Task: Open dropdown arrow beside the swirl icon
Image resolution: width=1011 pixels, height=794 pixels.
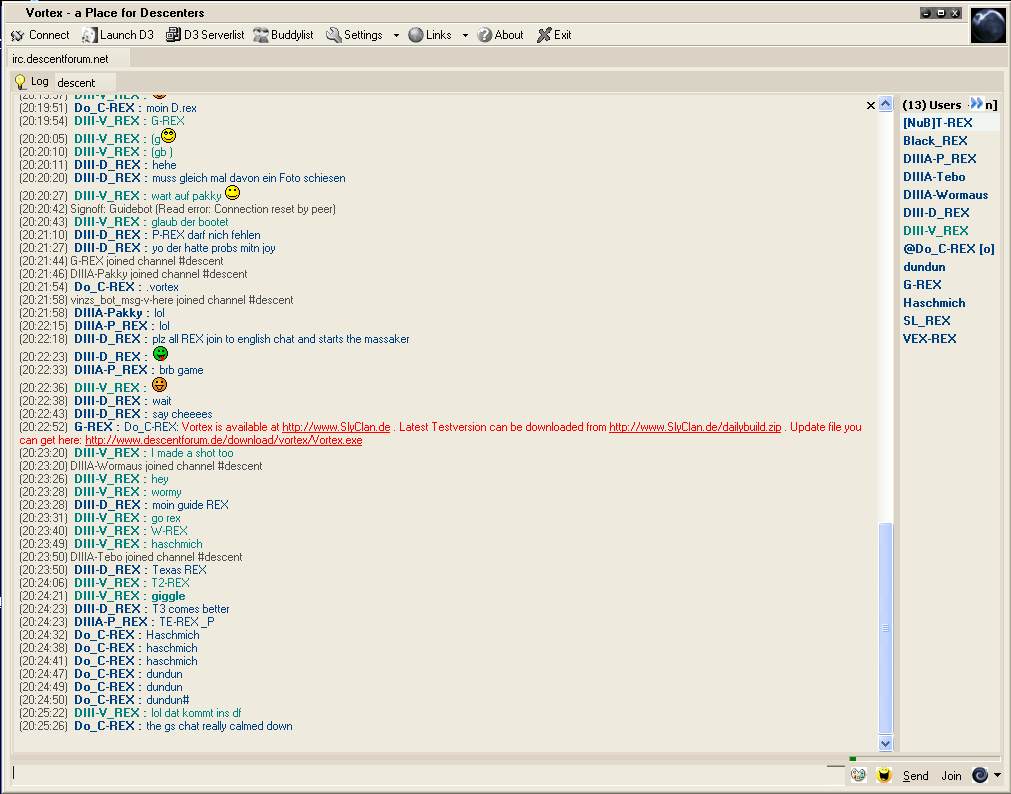Action: click(x=997, y=776)
